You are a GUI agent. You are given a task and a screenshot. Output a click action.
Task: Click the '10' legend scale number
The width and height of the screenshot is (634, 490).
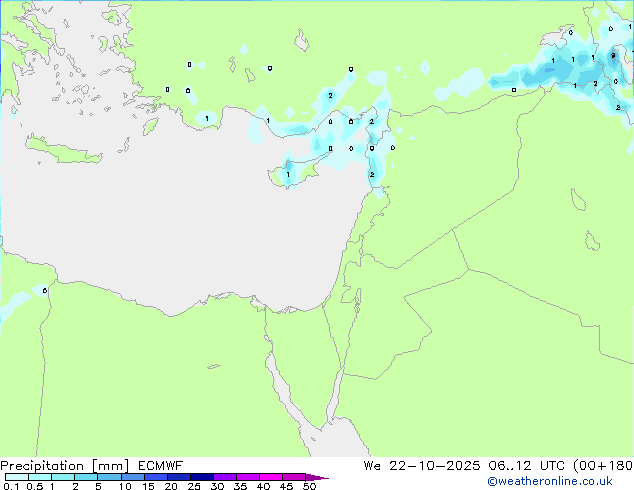[125, 486]
